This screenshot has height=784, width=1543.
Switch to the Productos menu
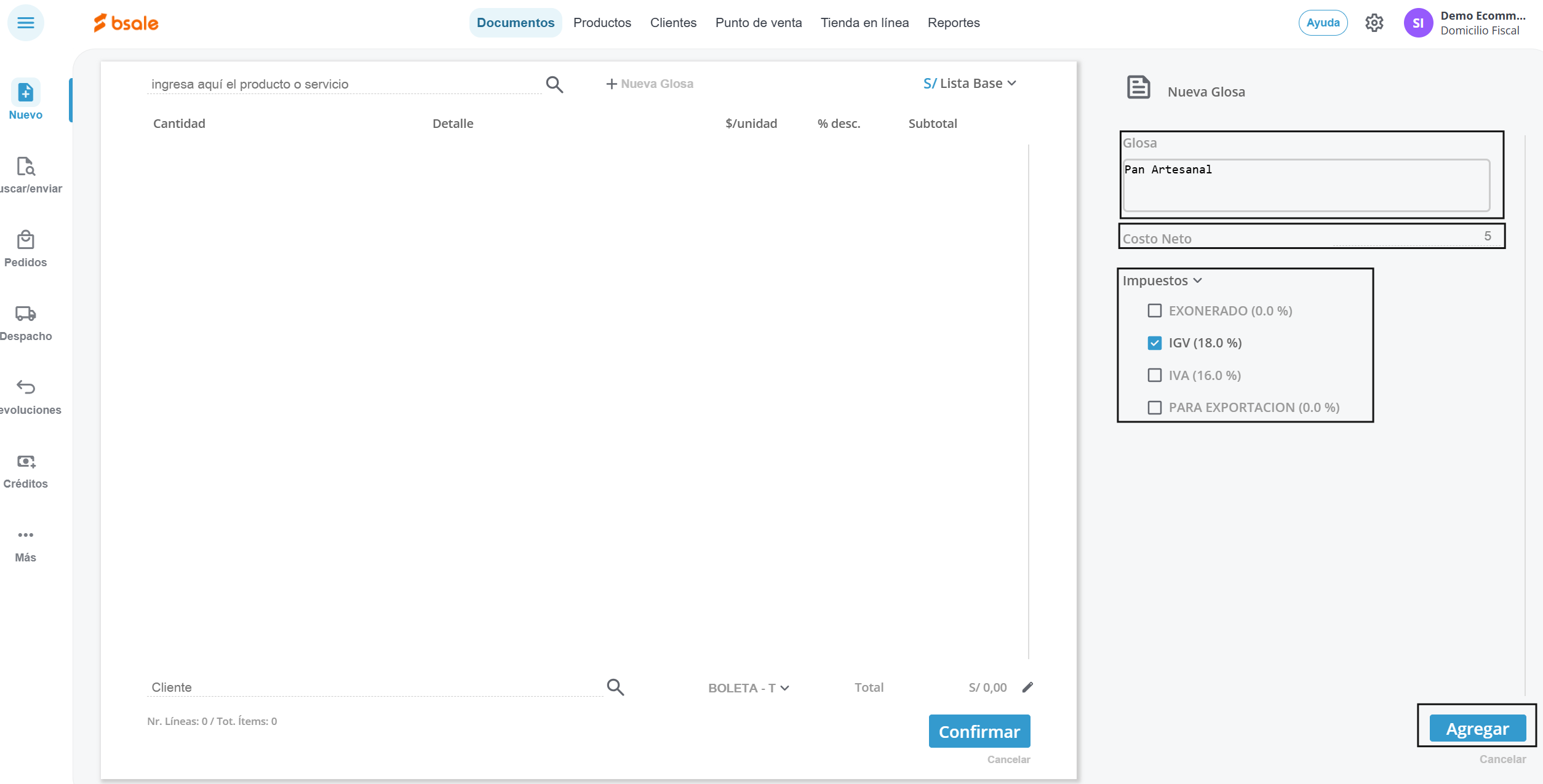tap(602, 23)
